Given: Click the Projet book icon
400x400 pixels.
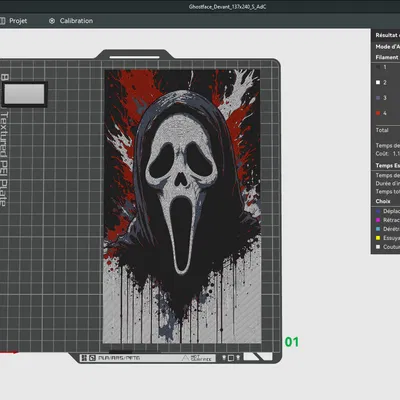Looking at the screenshot, I should [x=3, y=21].
